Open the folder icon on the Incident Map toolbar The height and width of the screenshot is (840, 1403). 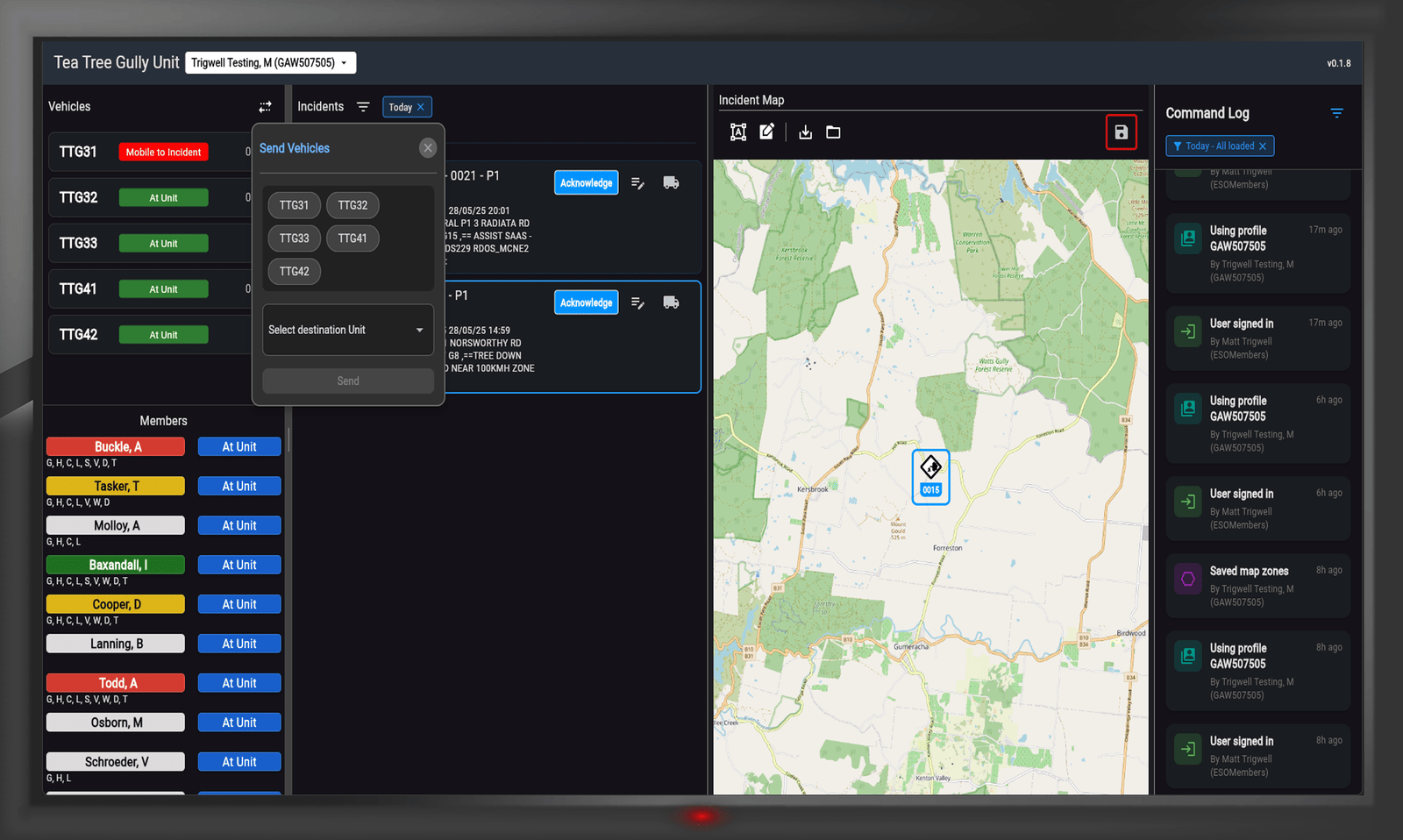(x=832, y=132)
